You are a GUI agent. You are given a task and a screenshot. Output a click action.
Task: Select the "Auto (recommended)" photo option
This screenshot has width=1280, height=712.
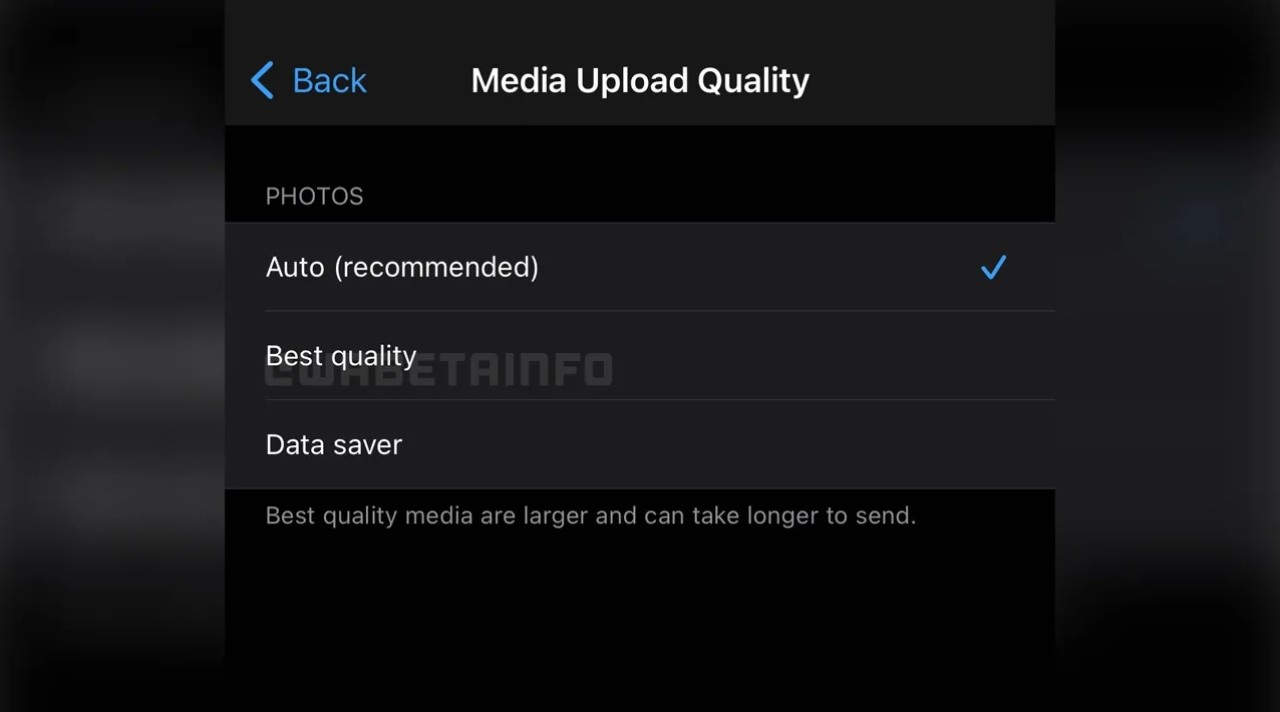[640, 267]
